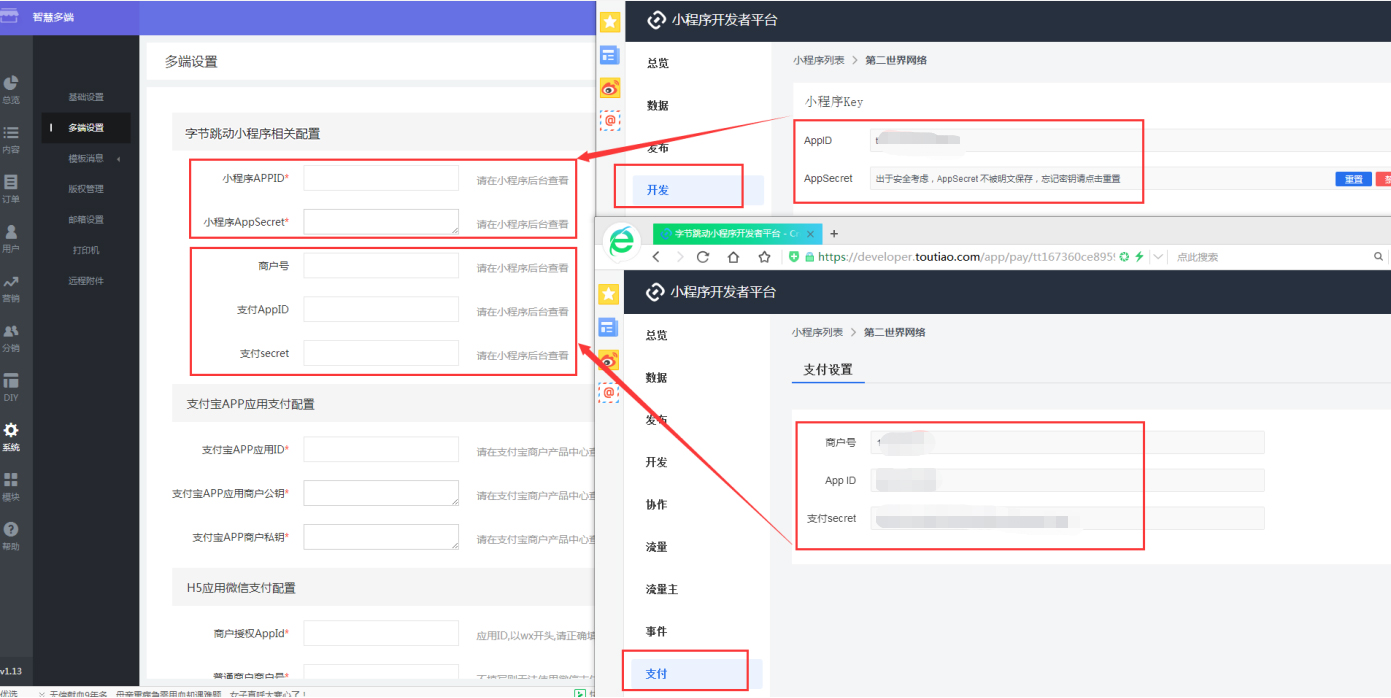Click the search magnifier icon in browser search box
The height and width of the screenshot is (698, 1391).
[x=1379, y=257]
